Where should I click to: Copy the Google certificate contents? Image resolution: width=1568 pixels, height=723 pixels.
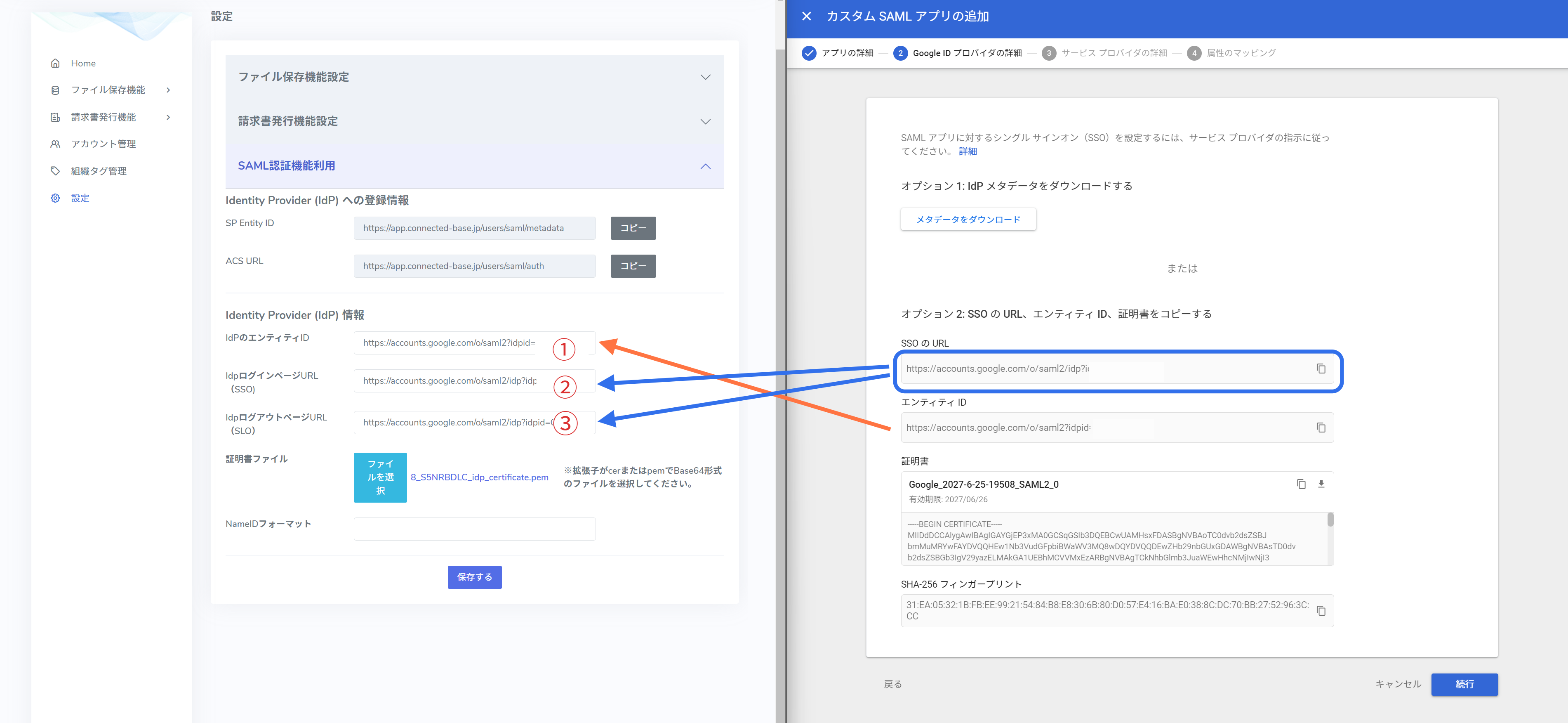pyautogui.click(x=1301, y=484)
